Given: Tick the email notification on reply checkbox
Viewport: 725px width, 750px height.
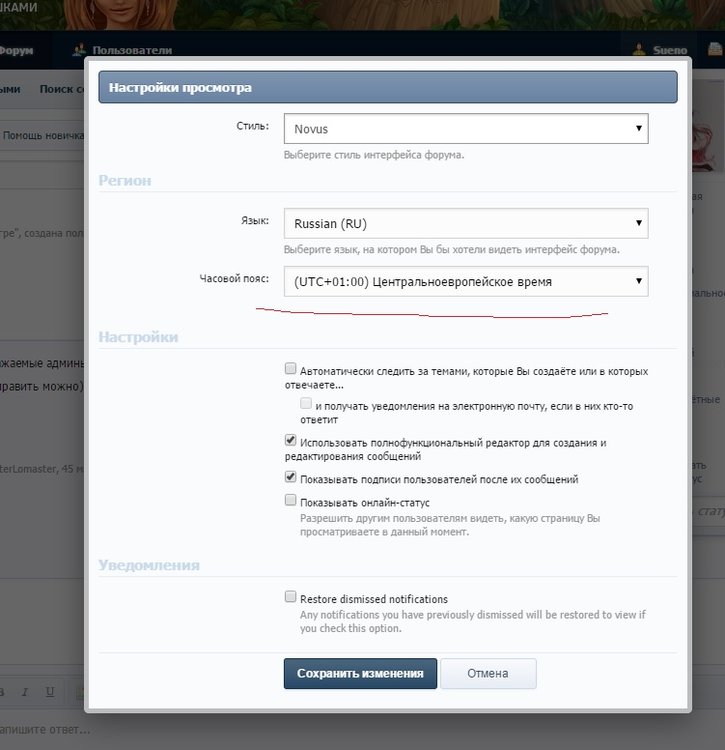Looking at the screenshot, I should point(306,404).
